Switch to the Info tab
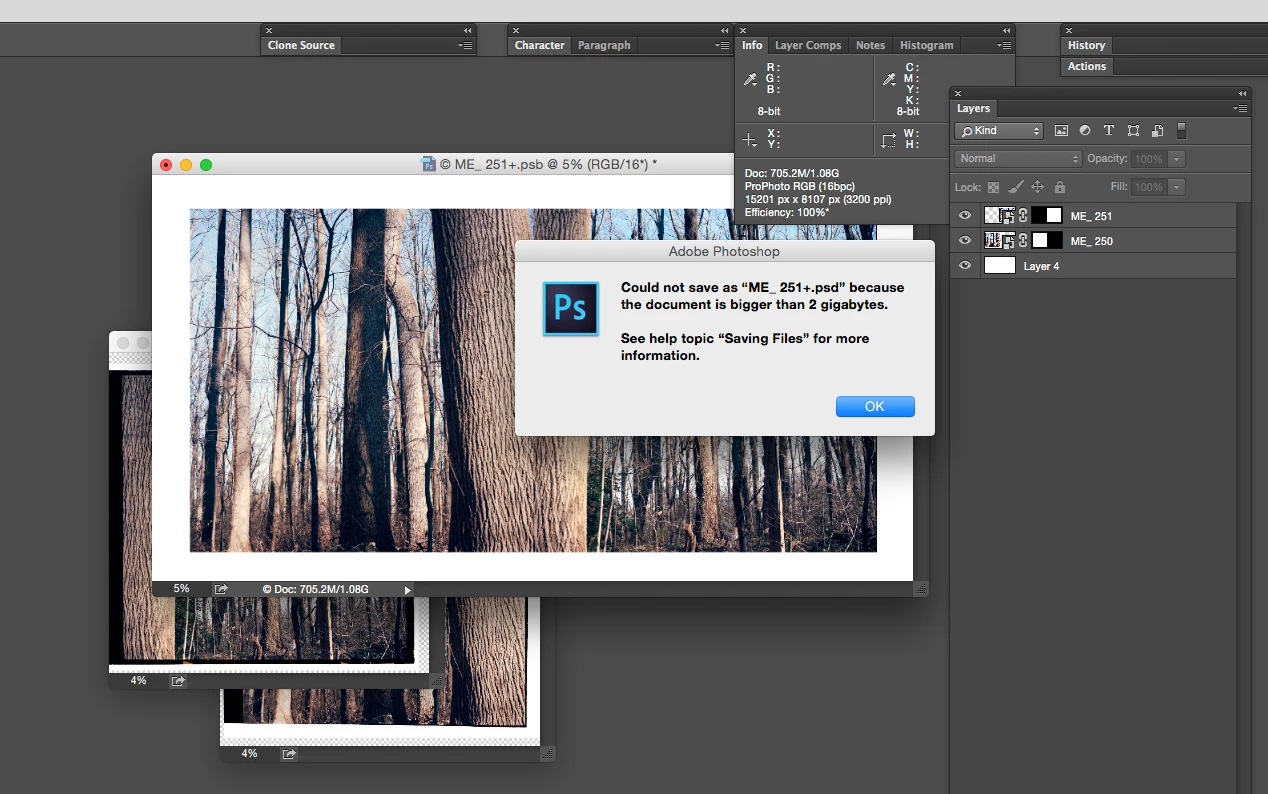This screenshot has height=794, width=1268. coord(752,45)
